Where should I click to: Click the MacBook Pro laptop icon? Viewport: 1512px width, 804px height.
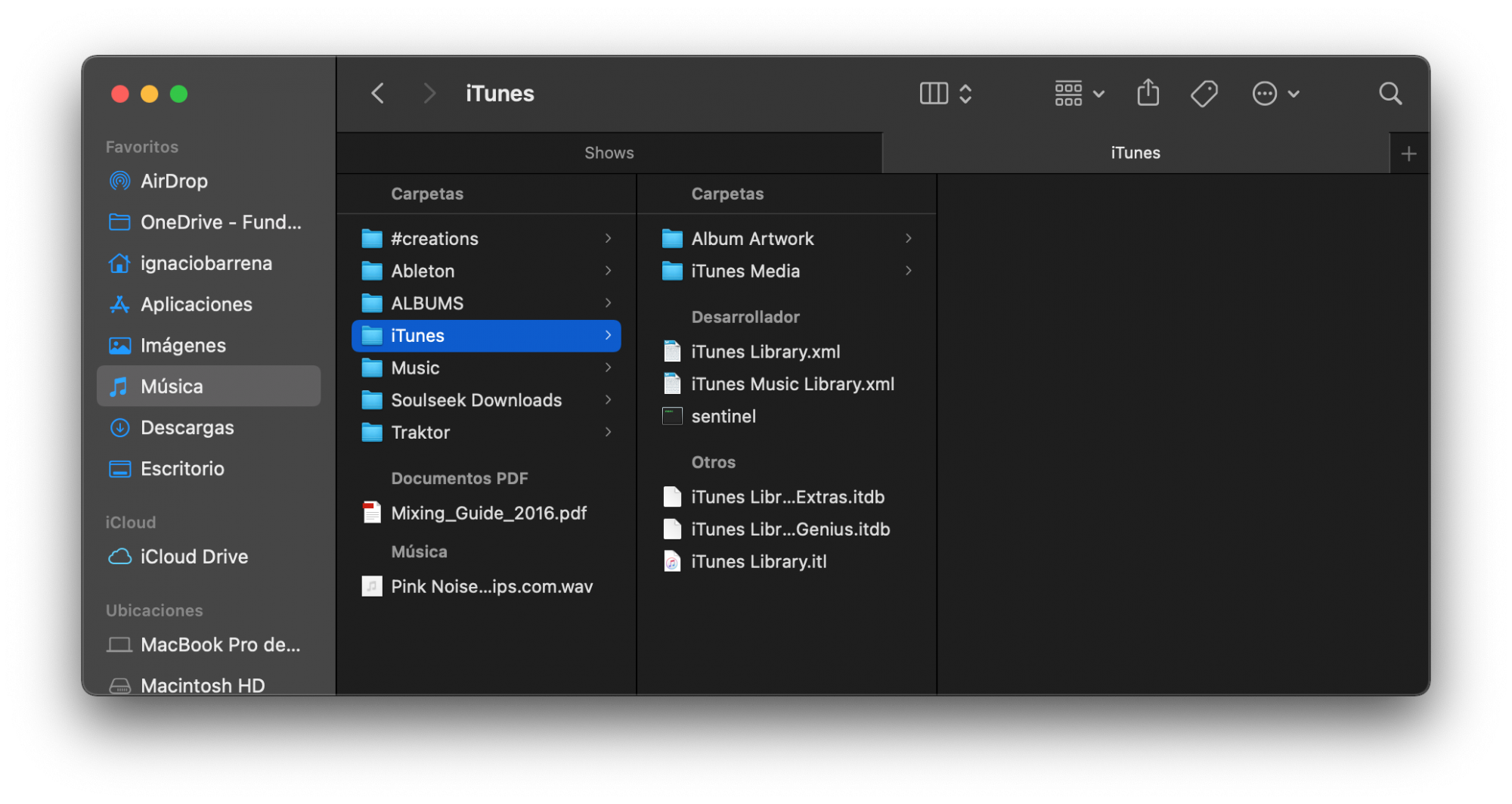coord(119,645)
